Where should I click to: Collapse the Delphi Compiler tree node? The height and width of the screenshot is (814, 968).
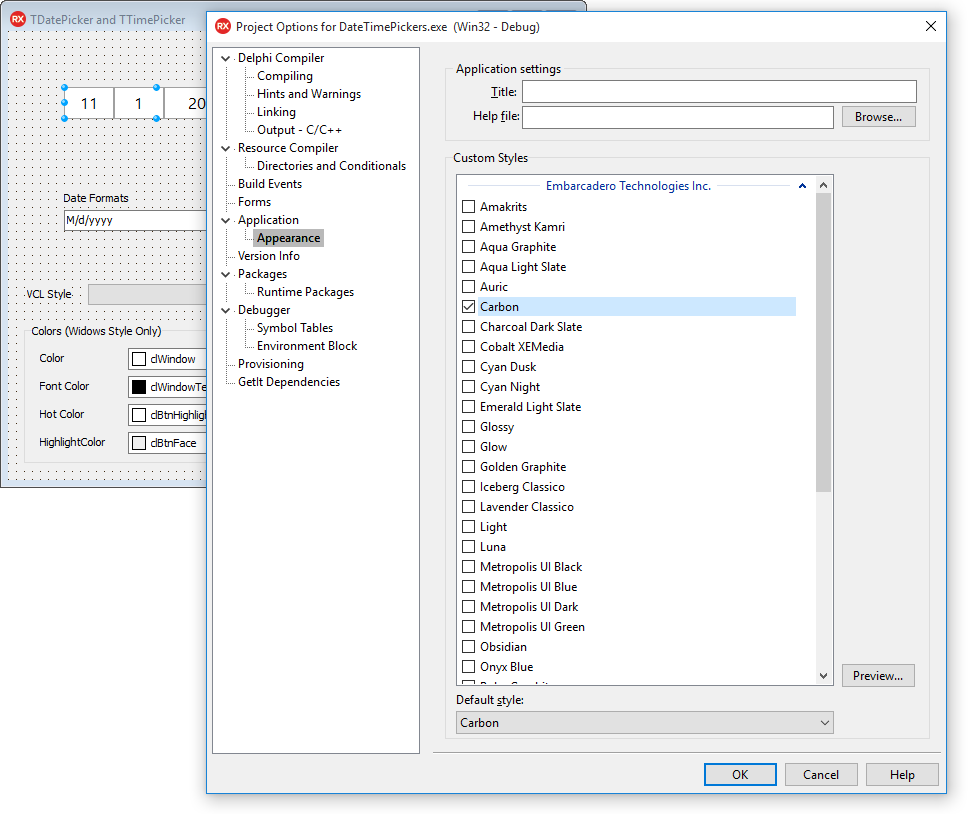pyautogui.click(x=225, y=58)
